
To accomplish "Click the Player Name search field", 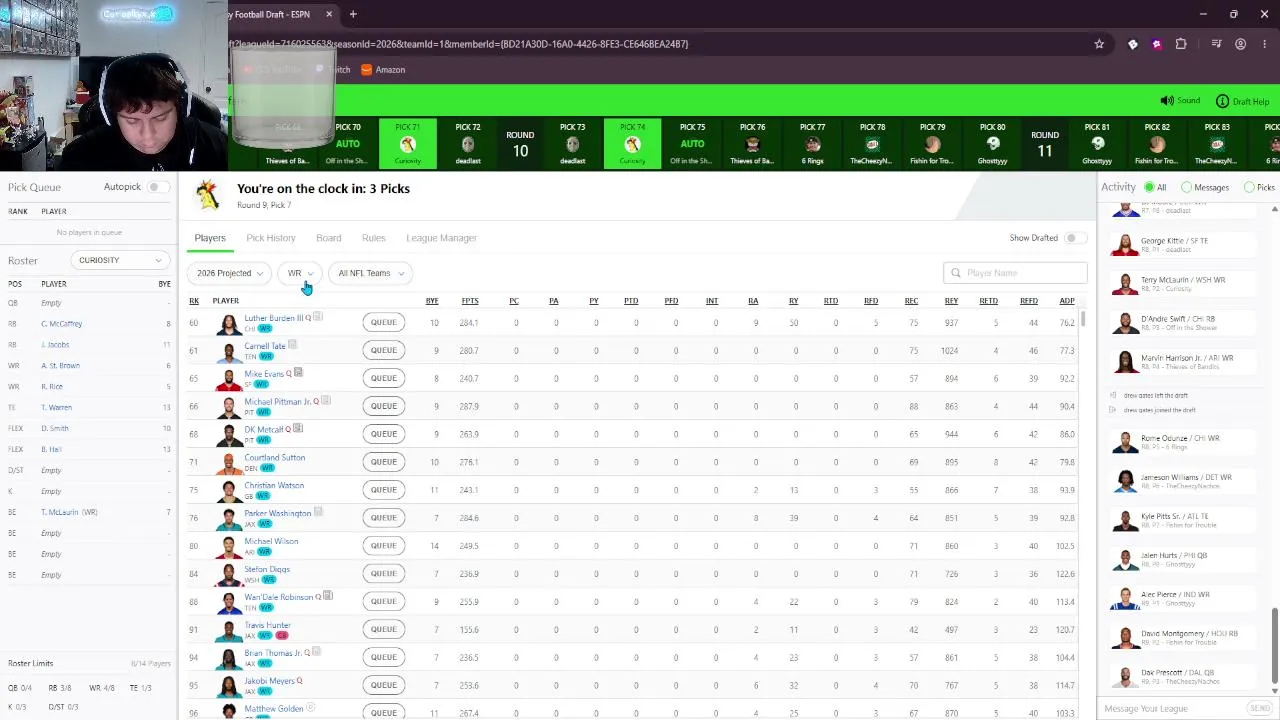I will [1015, 273].
